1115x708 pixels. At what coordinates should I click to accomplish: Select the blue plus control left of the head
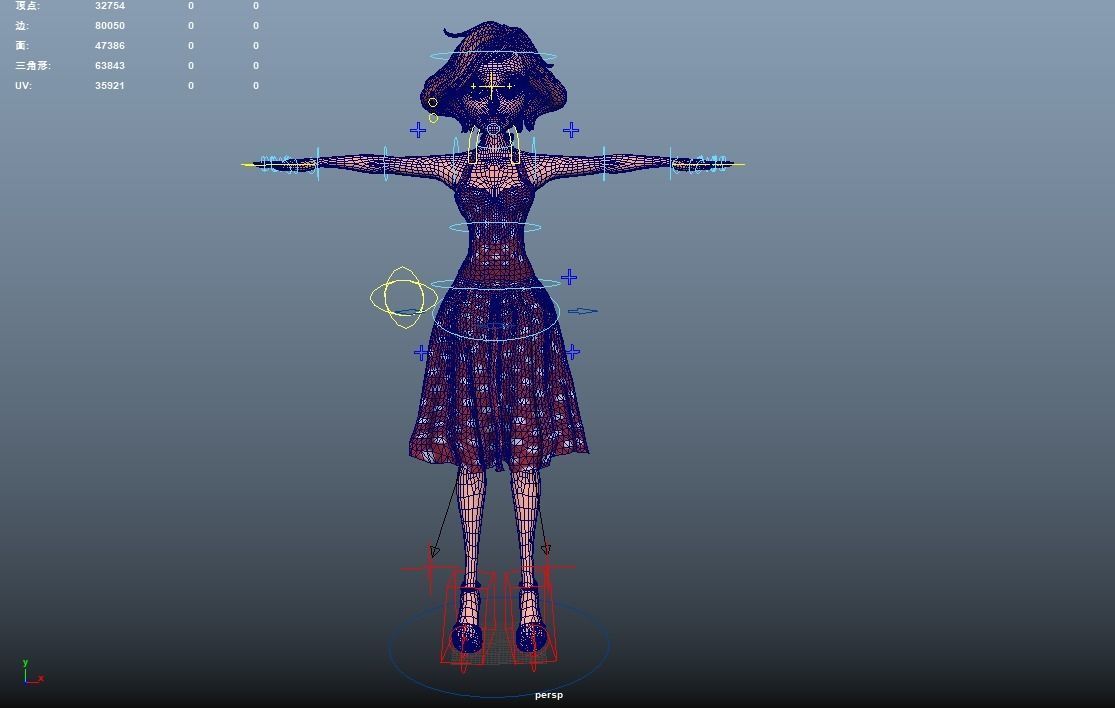pos(418,129)
